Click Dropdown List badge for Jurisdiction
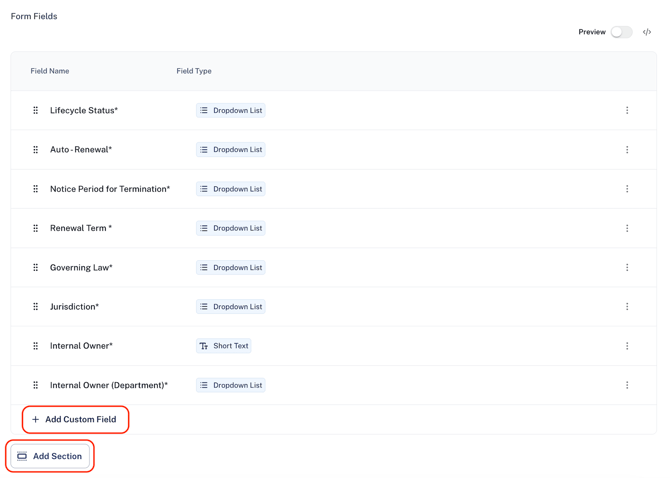 click(231, 307)
